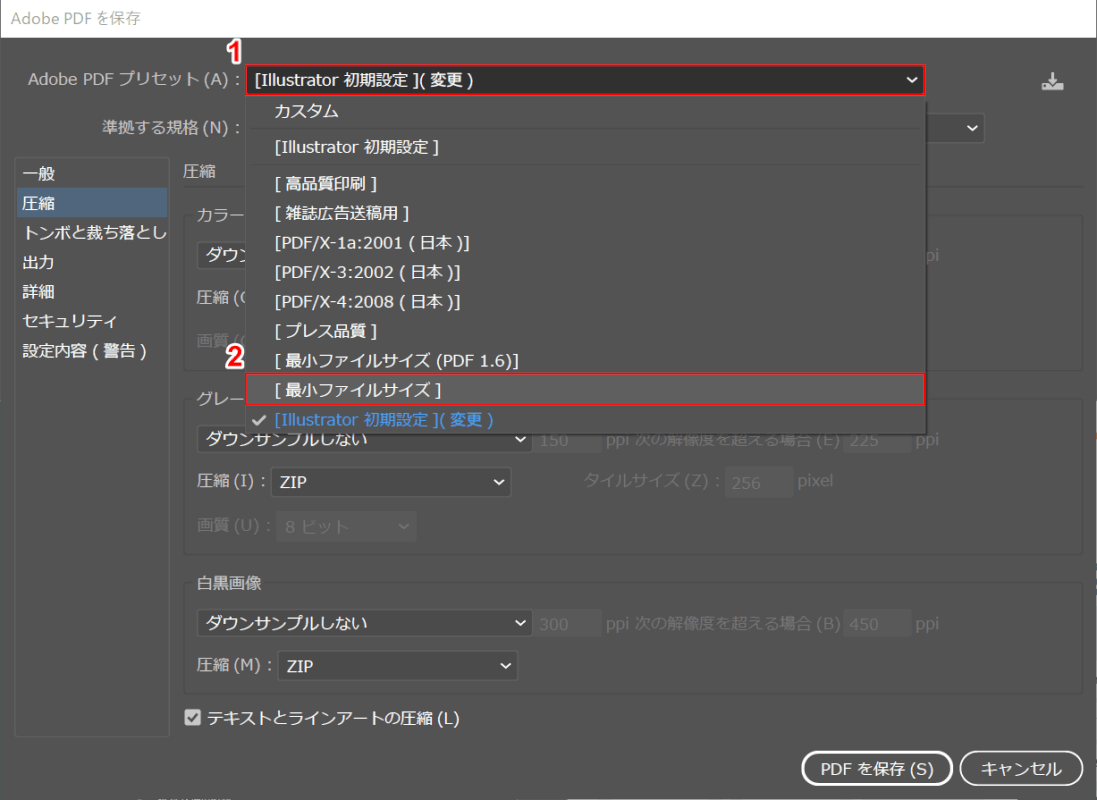Click the タイルサイズ (Z) 256 field
1097x800 pixels.
758,482
